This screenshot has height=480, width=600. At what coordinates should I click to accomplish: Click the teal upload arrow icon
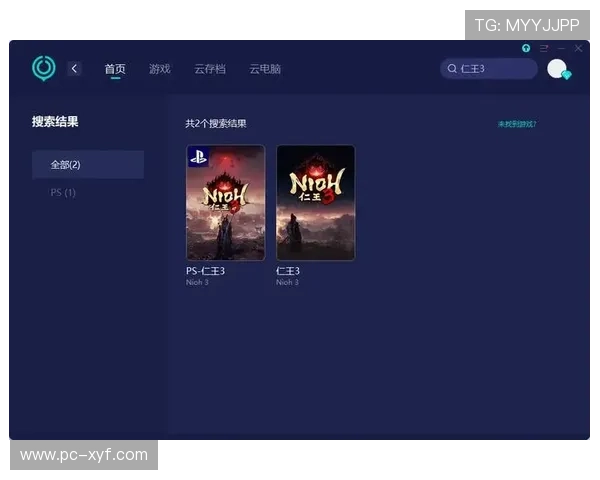point(526,48)
